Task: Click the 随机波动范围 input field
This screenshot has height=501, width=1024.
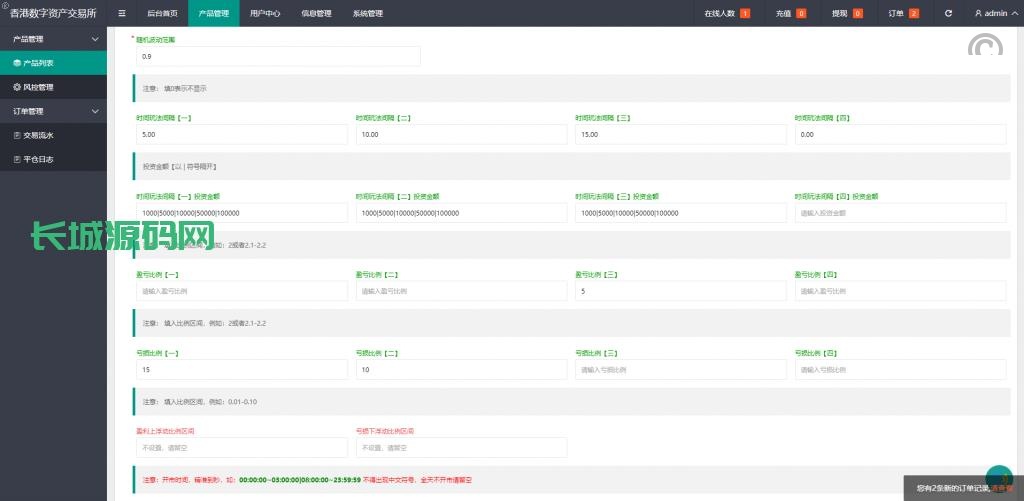Action: 278,56
